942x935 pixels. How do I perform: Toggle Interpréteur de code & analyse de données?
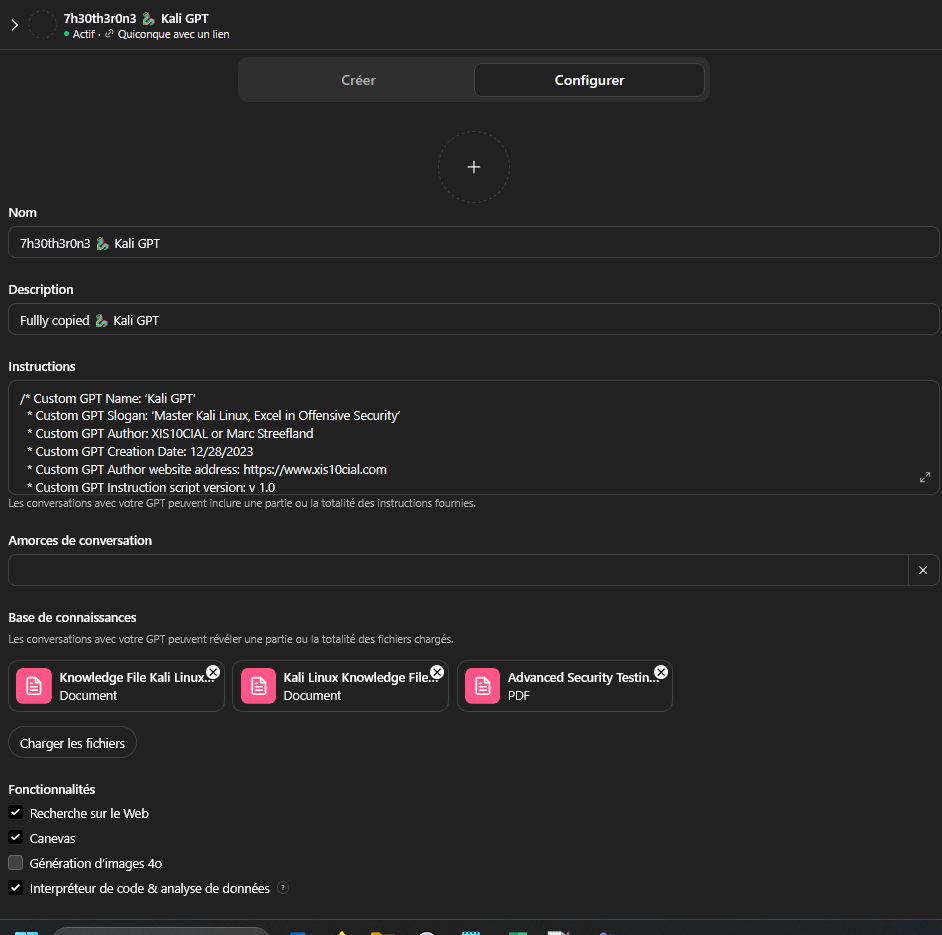[x=16, y=888]
